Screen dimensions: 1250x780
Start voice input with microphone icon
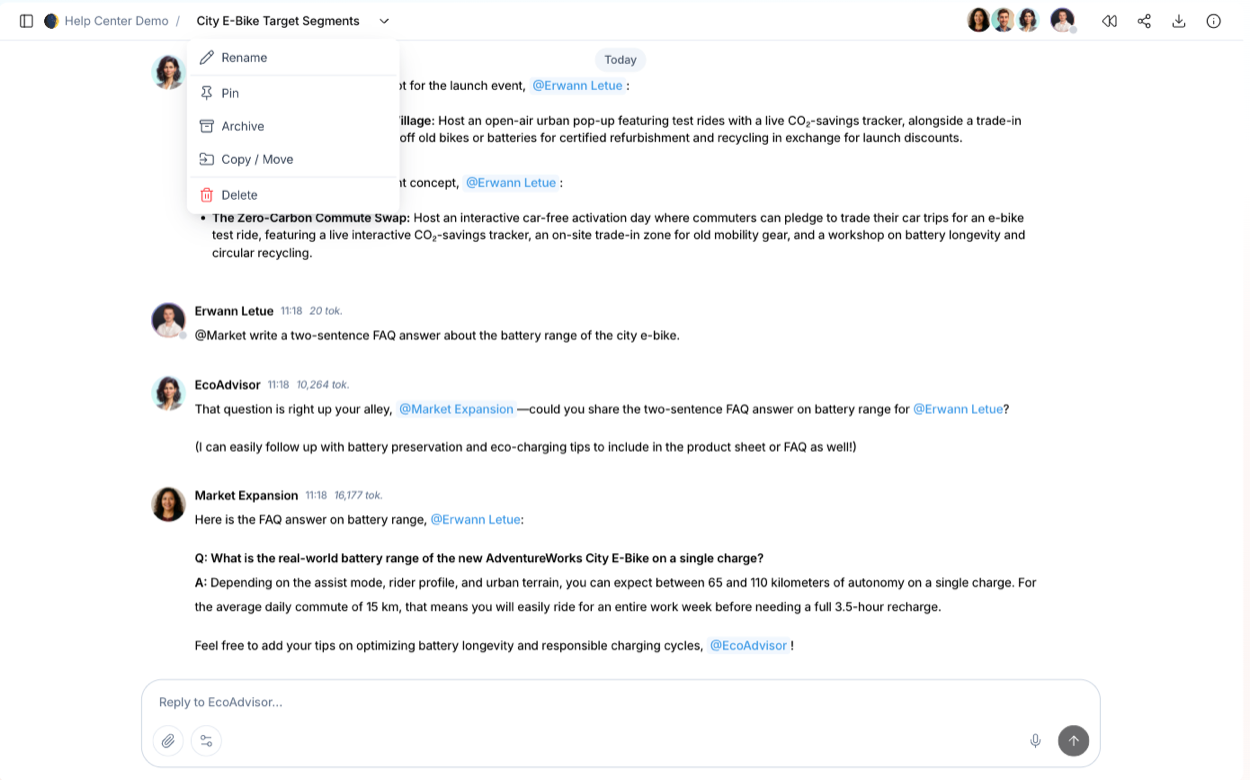click(1035, 741)
